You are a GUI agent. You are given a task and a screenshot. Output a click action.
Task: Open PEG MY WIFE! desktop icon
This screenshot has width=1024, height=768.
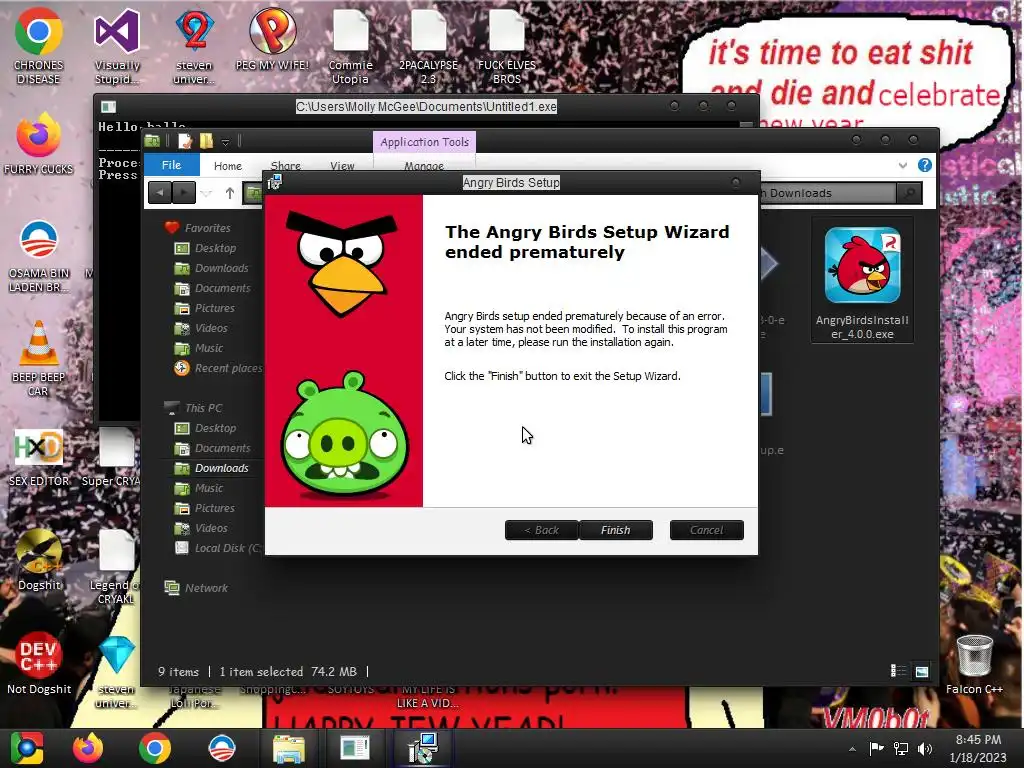click(272, 39)
